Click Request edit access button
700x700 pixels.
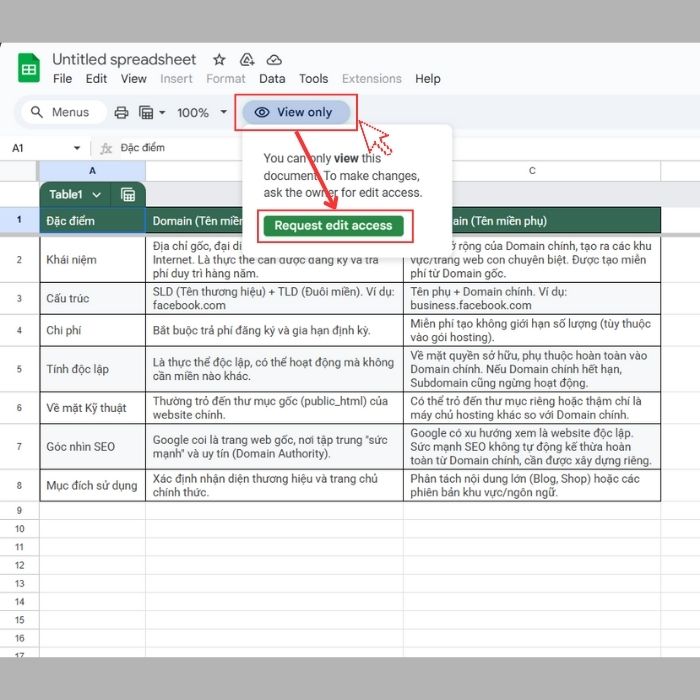[x=333, y=225]
